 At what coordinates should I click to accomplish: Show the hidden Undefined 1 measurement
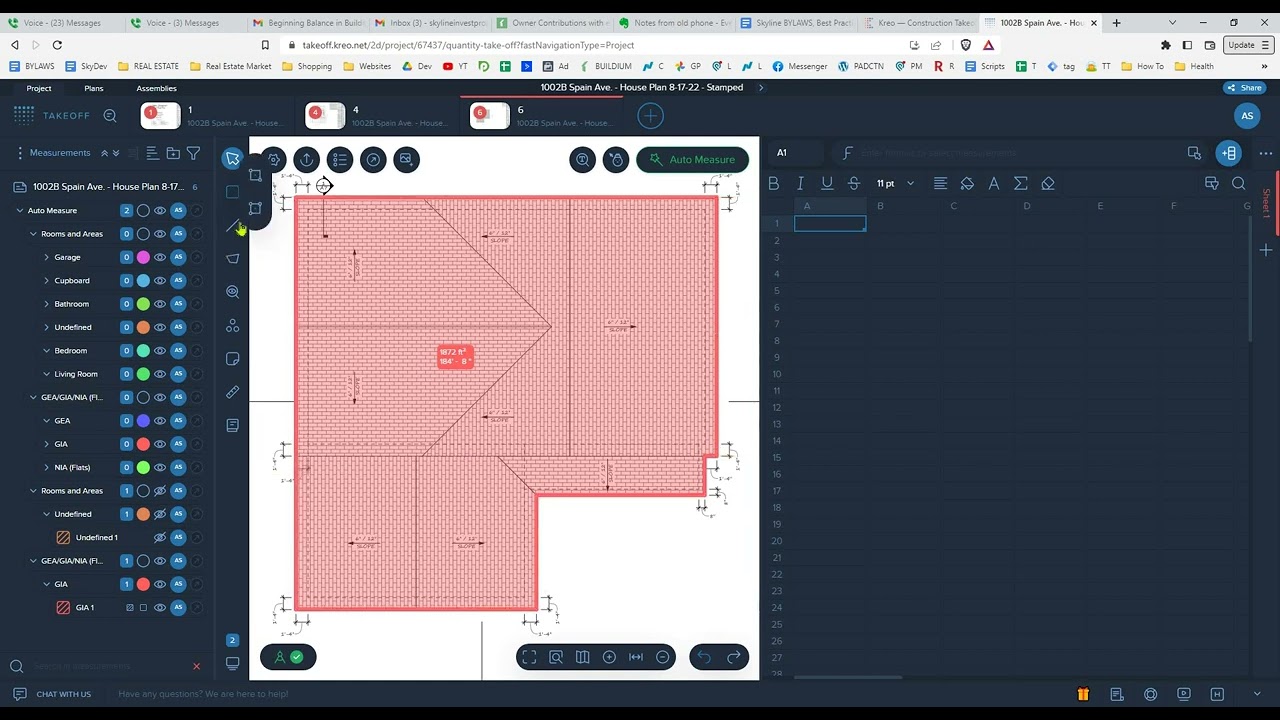[x=160, y=537]
